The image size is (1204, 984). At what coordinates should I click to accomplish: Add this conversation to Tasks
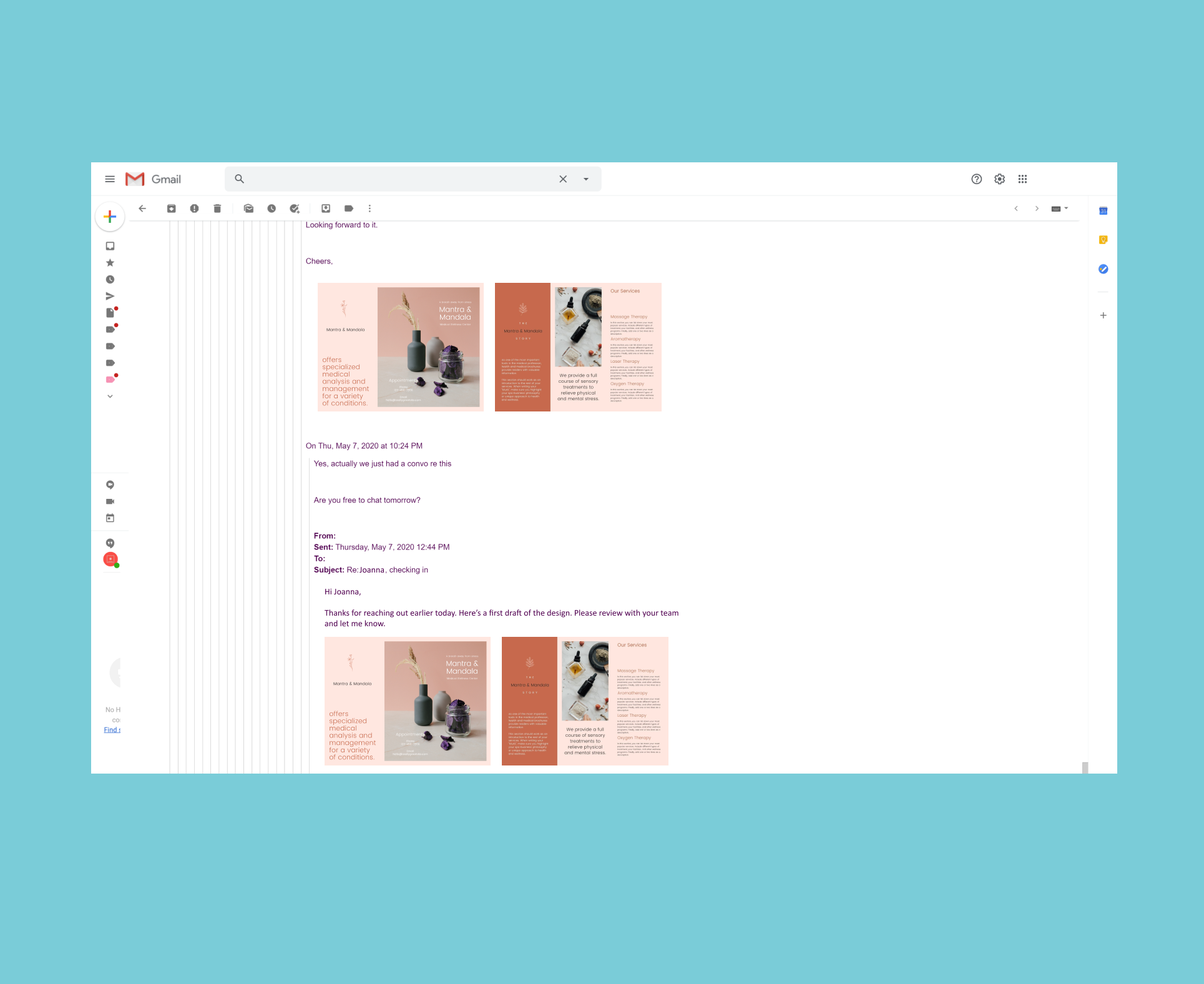click(294, 209)
